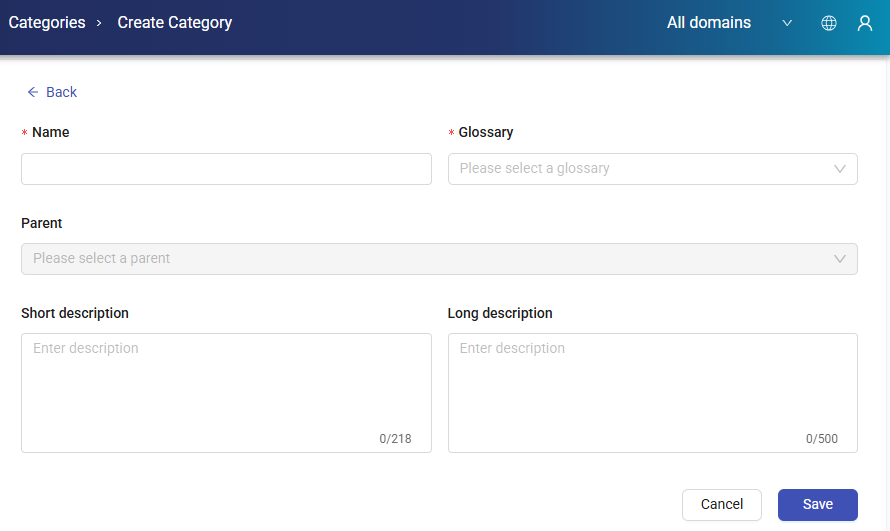Go back using the Back link

61,92
